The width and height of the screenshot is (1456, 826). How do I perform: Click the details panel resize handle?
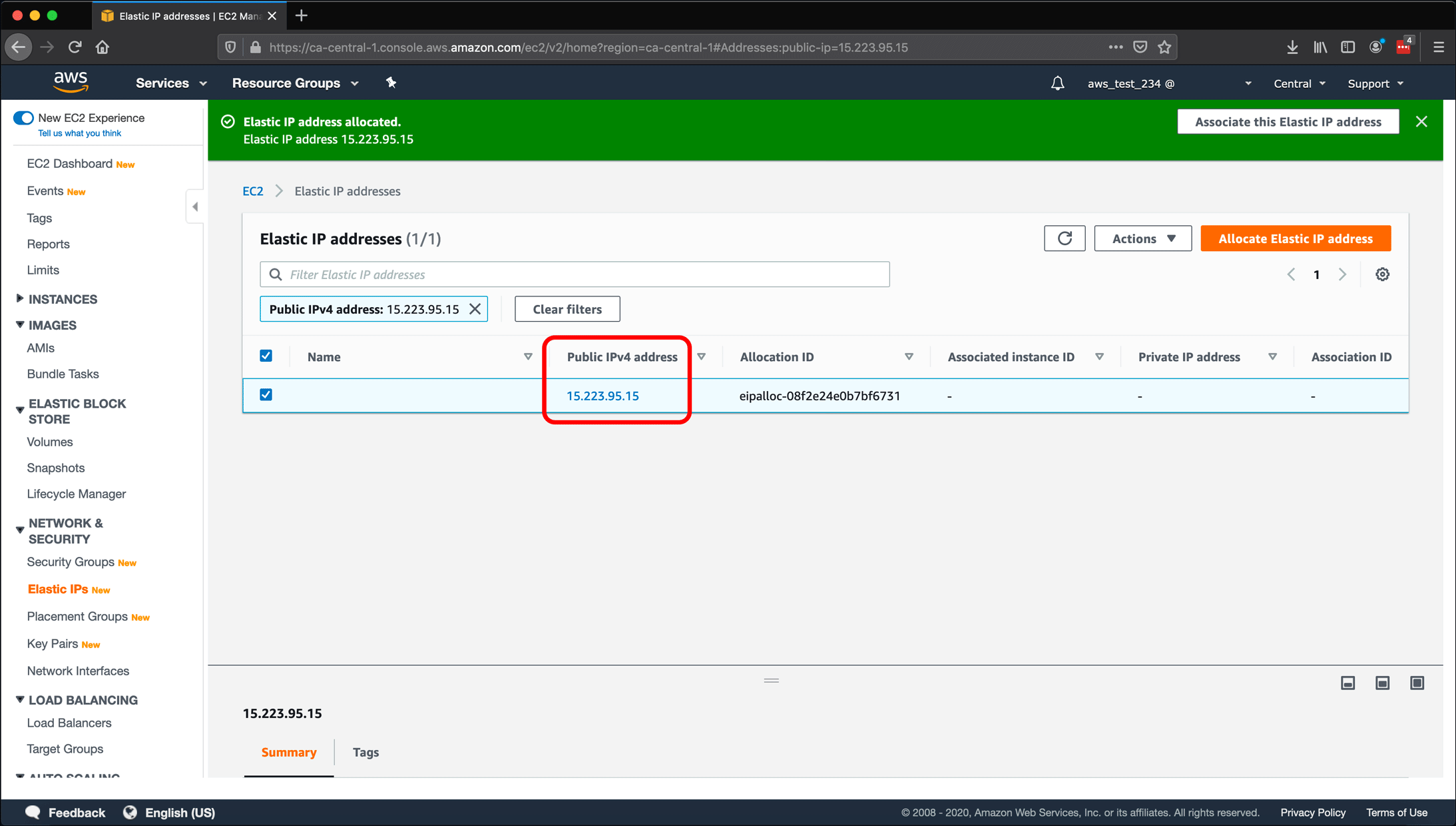point(771,680)
